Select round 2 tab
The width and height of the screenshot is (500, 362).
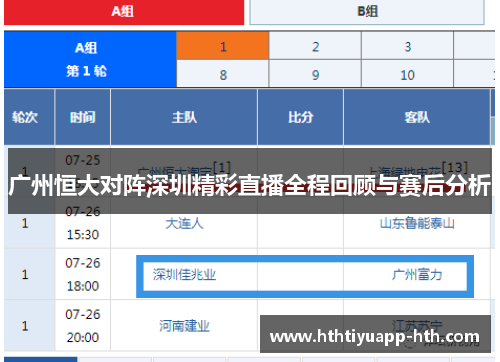tap(315, 46)
